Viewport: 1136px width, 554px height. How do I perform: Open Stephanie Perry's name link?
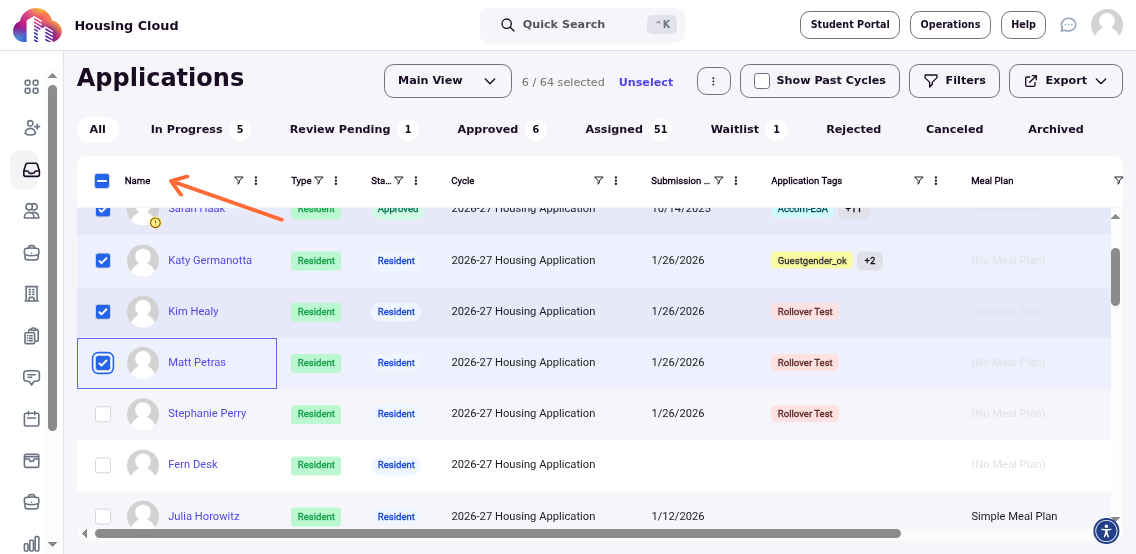(207, 414)
